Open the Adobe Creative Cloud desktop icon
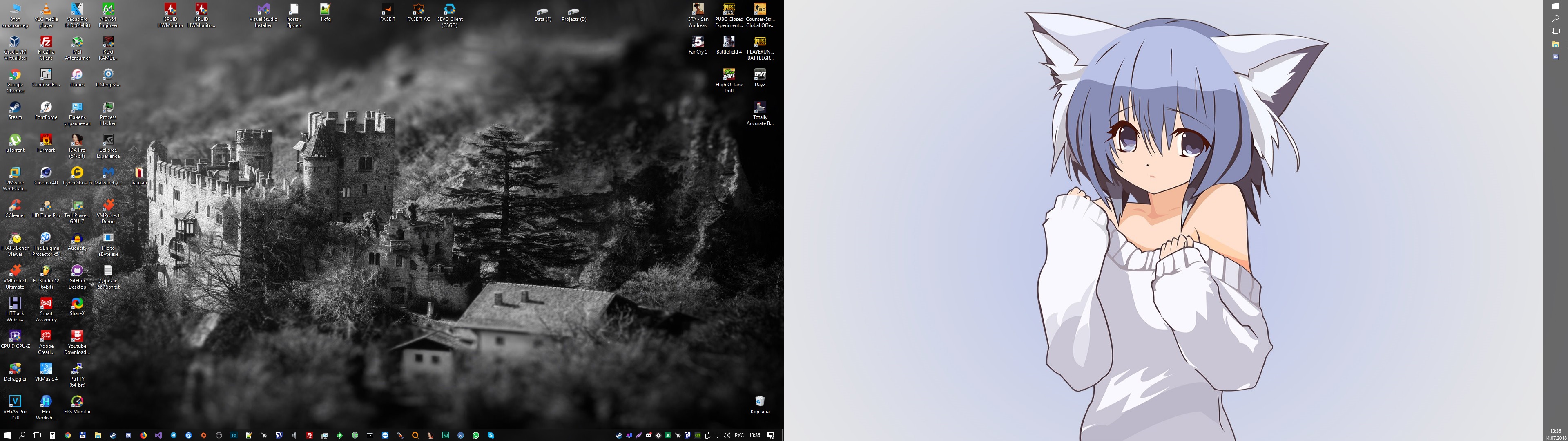 tap(46, 343)
